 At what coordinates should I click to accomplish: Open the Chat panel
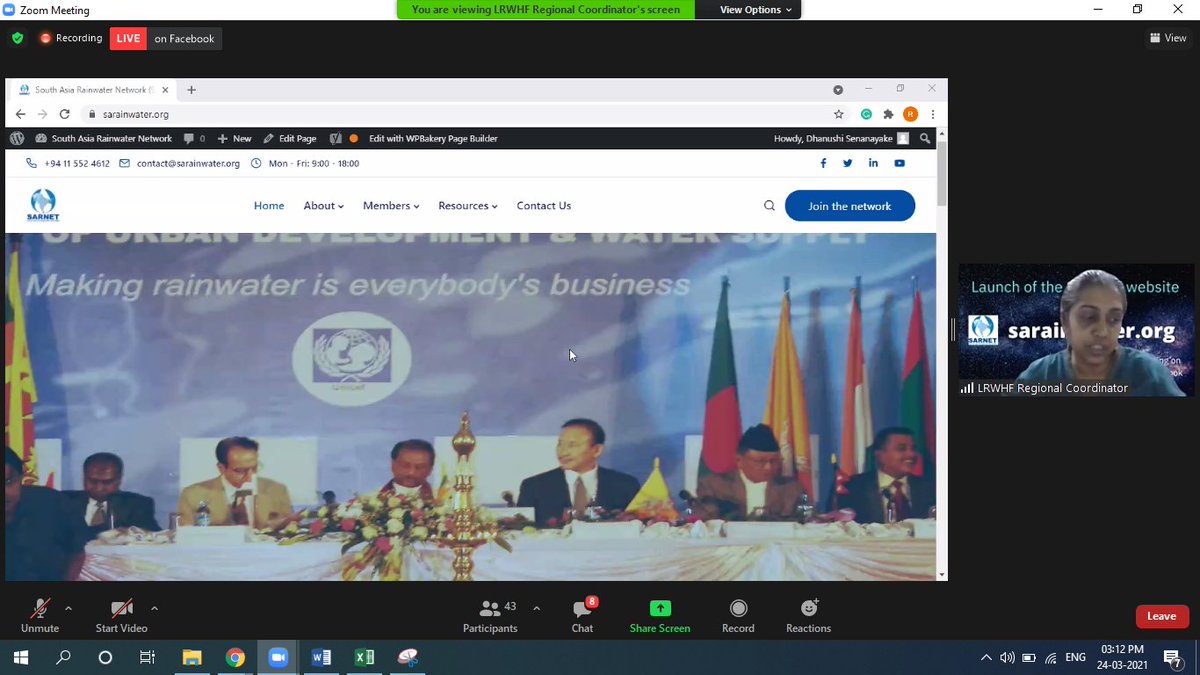pyautogui.click(x=582, y=615)
